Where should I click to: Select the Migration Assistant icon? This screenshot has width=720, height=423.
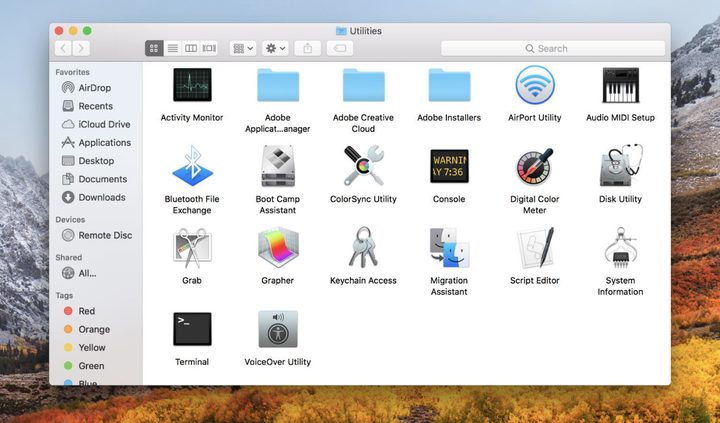pyautogui.click(x=449, y=248)
